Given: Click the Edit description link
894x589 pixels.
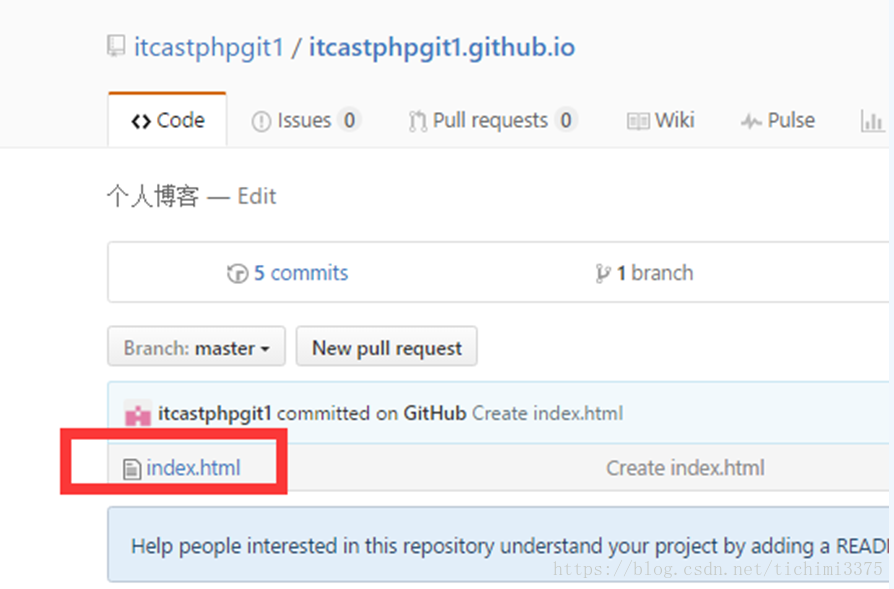Looking at the screenshot, I should click(257, 197).
